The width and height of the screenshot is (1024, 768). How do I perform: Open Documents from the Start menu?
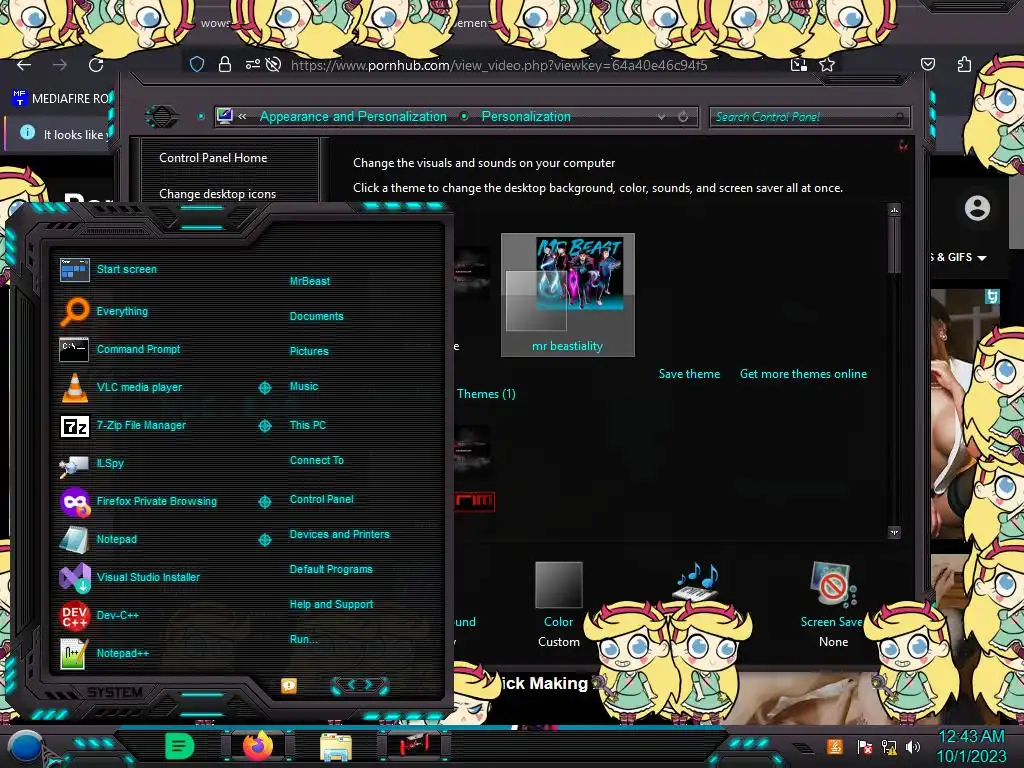click(x=316, y=316)
